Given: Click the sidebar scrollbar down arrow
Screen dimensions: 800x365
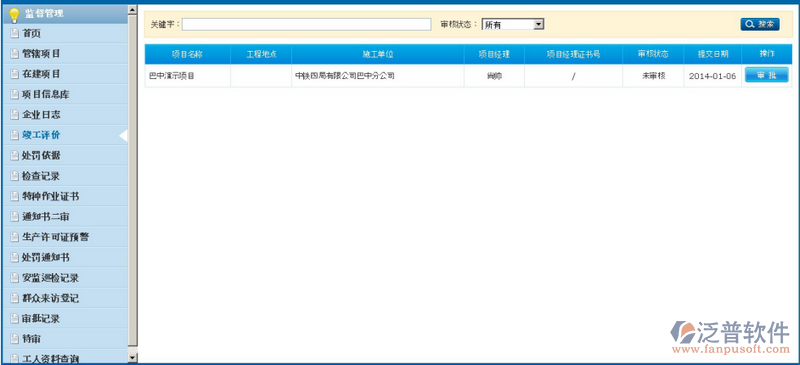Looking at the screenshot, I should pyautogui.click(x=133, y=358).
